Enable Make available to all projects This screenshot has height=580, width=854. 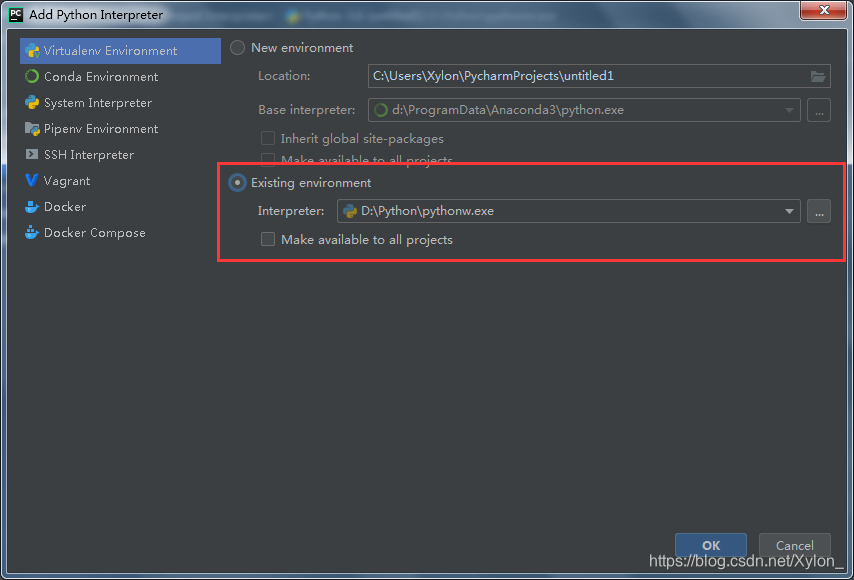click(267, 240)
